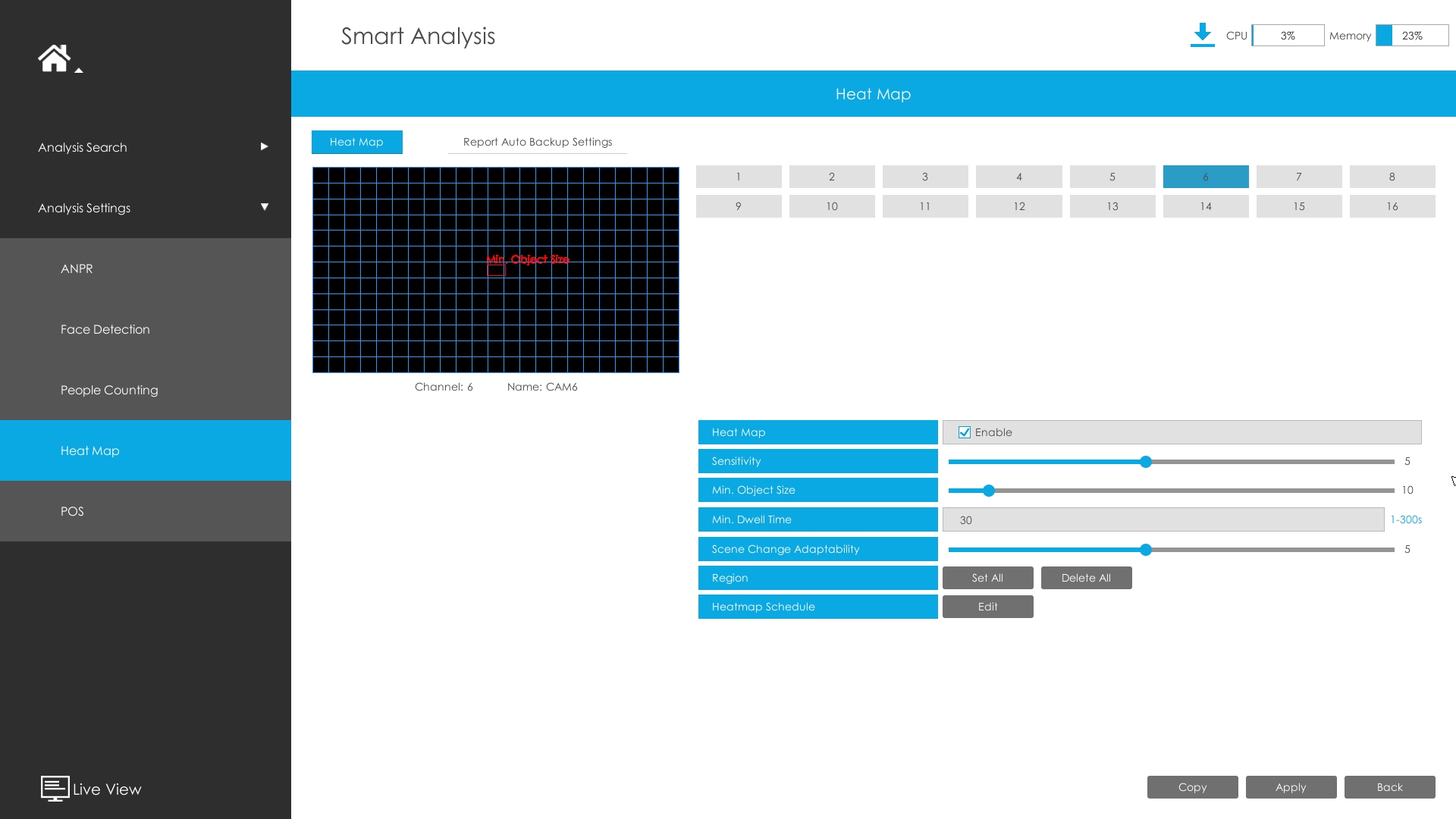
Task: Select channel 6 button
Action: tap(1206, 177)
